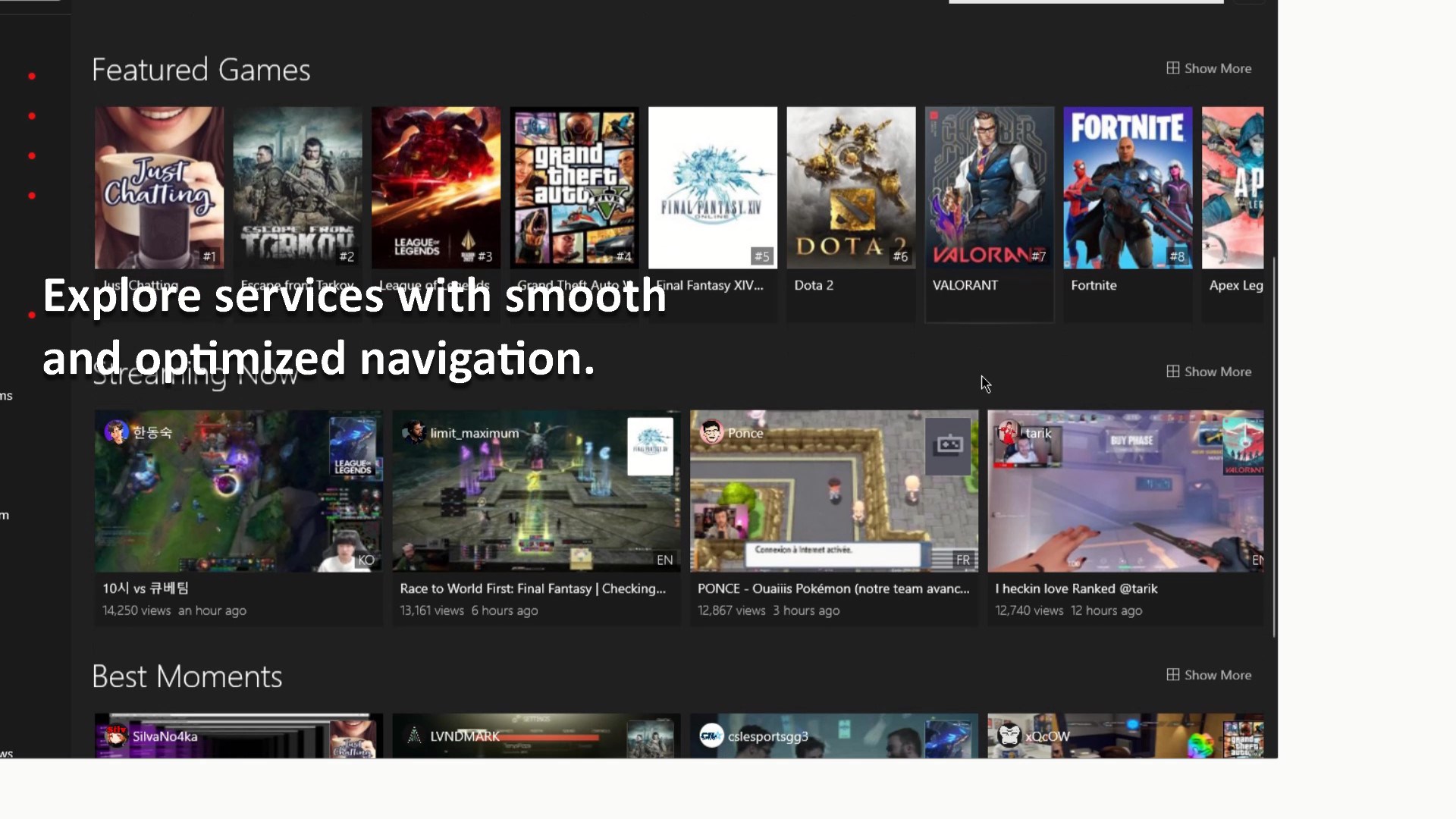Image resolution: width=1456 pixels, height=819 pixels.
Task: Click the 'Fortnite' game name label
Action: 1094,285
